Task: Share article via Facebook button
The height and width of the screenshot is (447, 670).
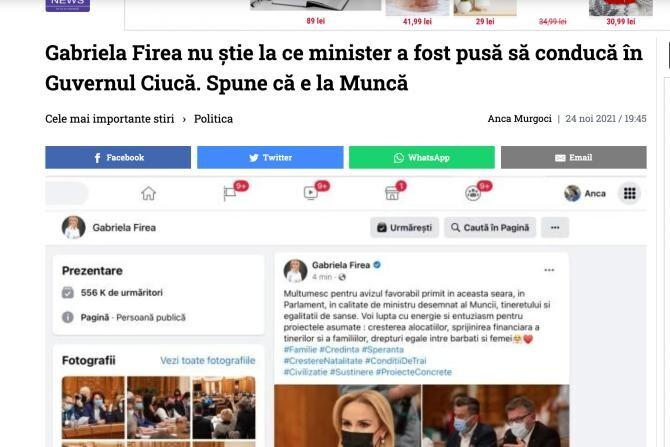Action: [x=118, y=157]
